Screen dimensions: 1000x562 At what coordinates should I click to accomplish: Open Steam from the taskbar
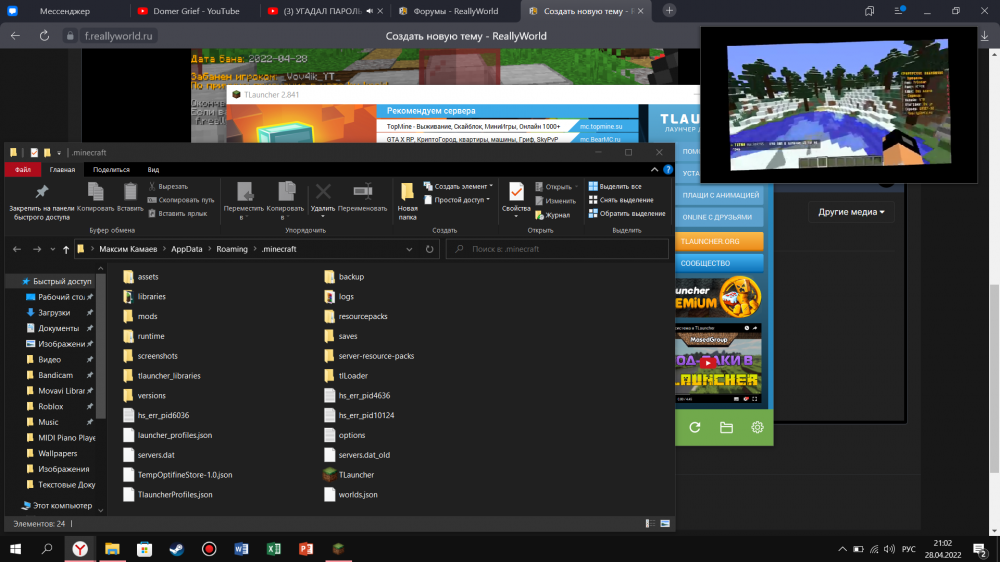[x=177, y=549]
